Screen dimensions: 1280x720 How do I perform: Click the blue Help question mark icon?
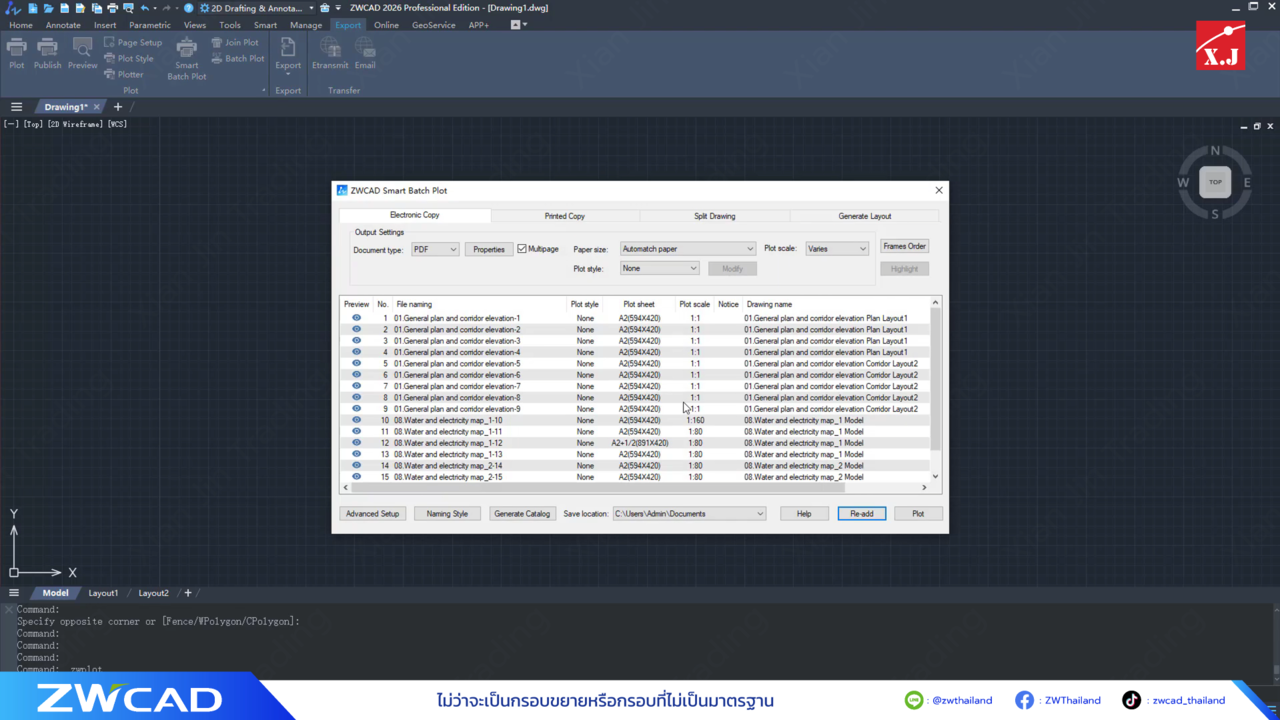189,8
